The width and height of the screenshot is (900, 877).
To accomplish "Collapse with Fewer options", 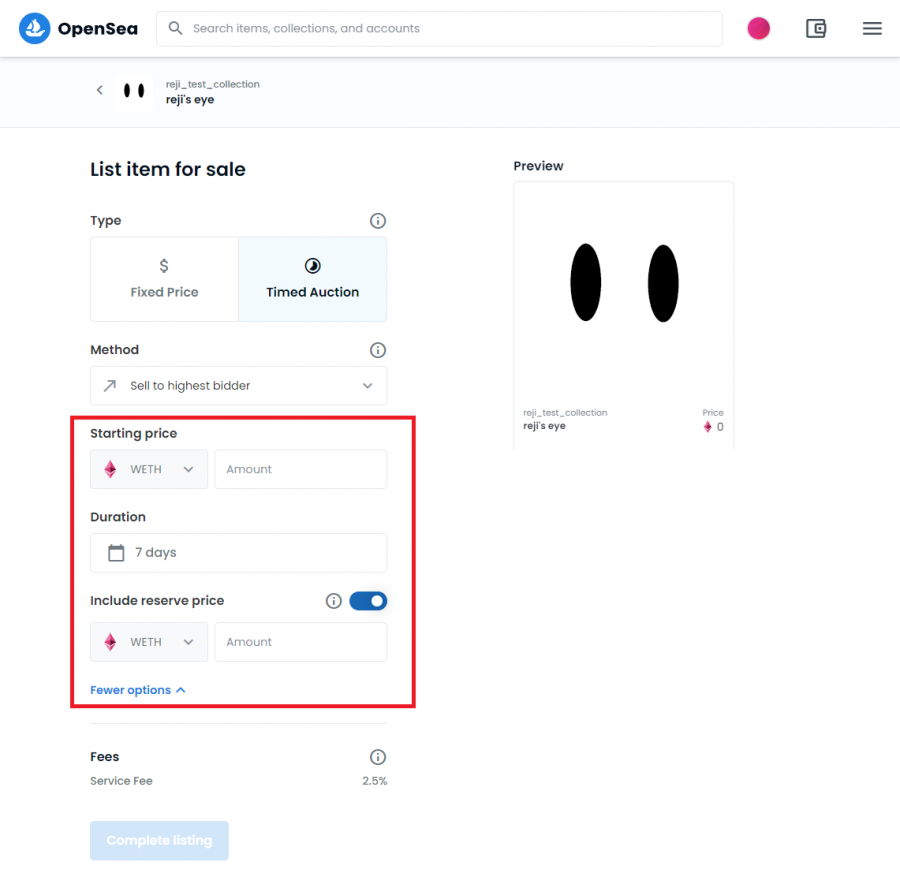I will (x=138, y=689).
